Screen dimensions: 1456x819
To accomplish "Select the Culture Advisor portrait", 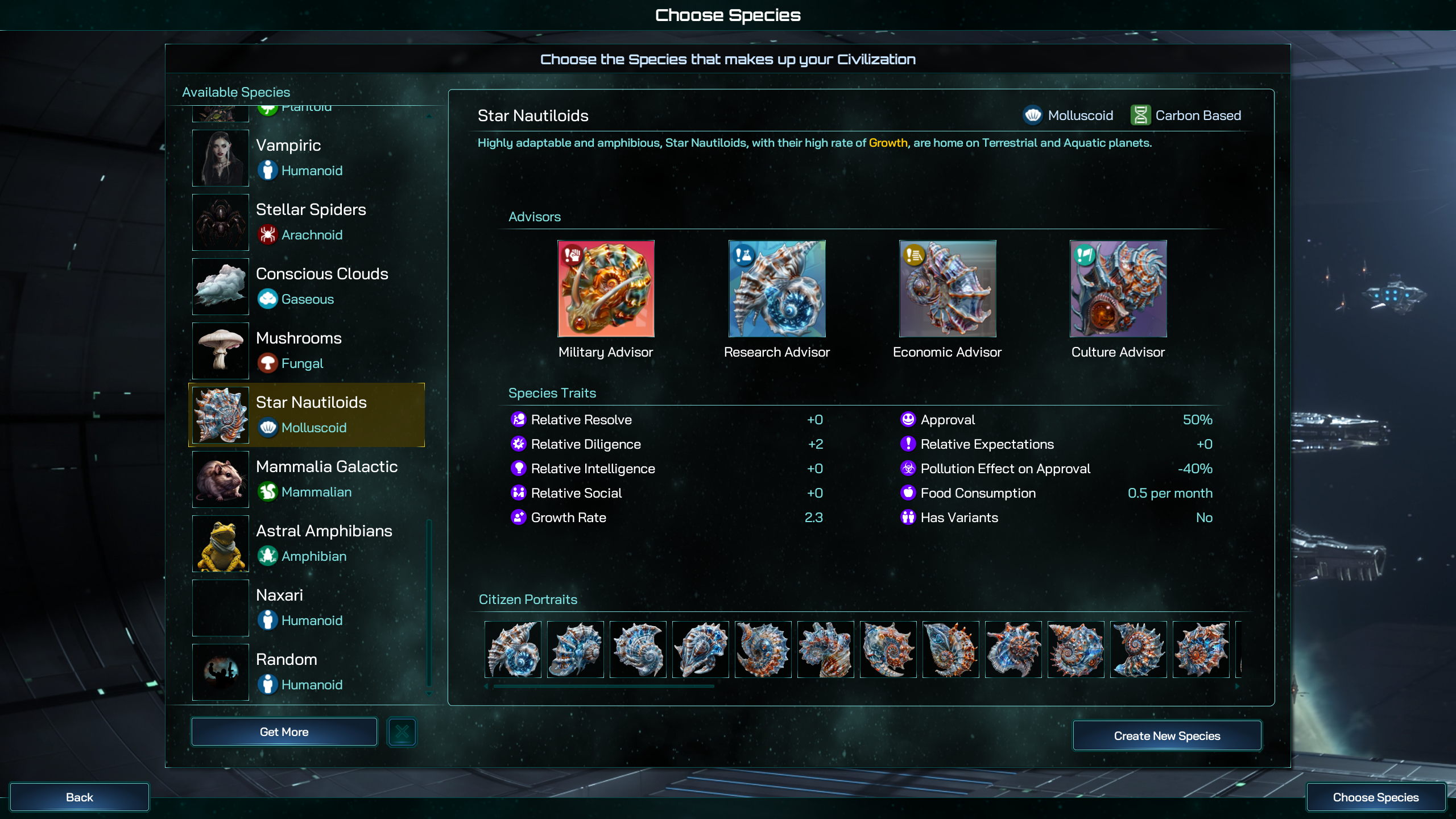I will 1118,288.
